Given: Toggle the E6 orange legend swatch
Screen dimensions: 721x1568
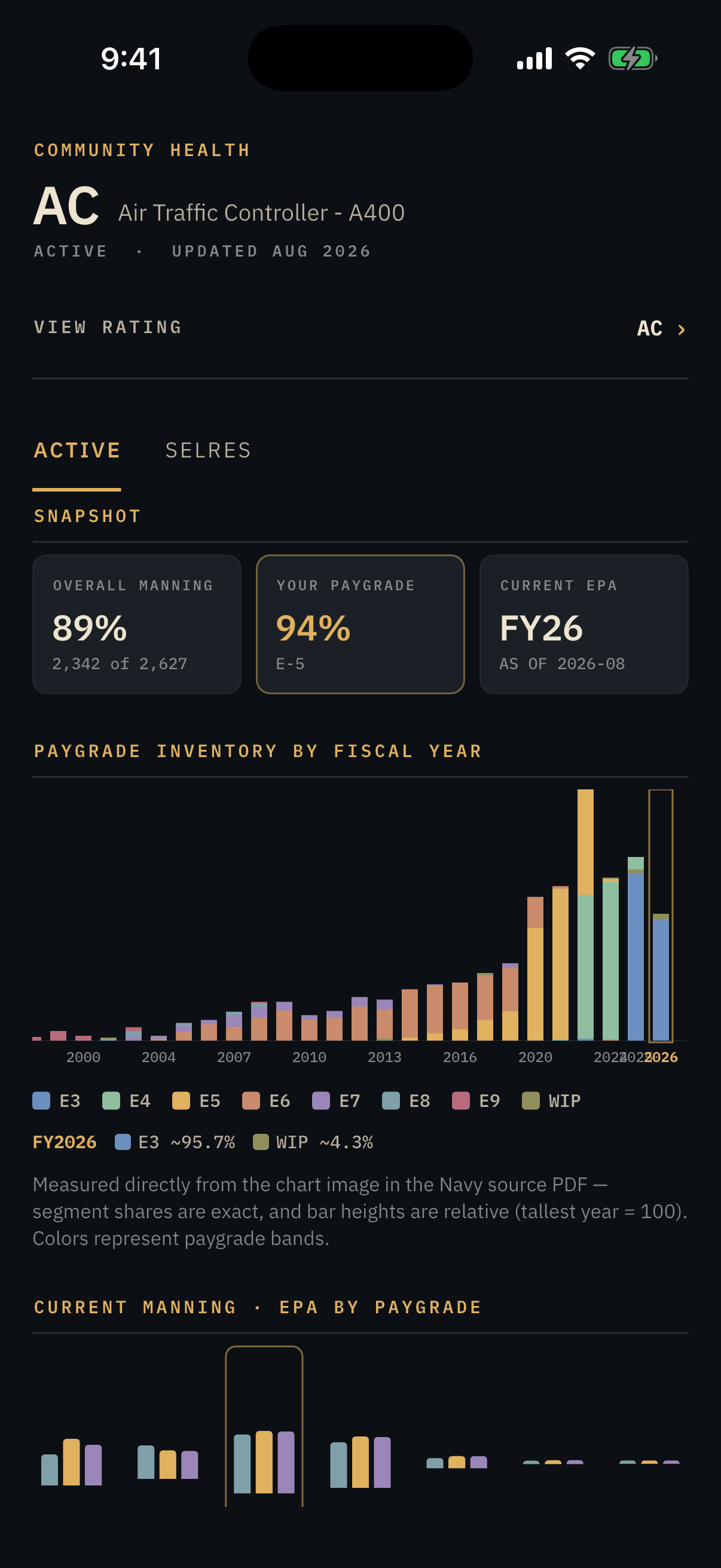Looking at the screenshot, I should click(251, 1100).
